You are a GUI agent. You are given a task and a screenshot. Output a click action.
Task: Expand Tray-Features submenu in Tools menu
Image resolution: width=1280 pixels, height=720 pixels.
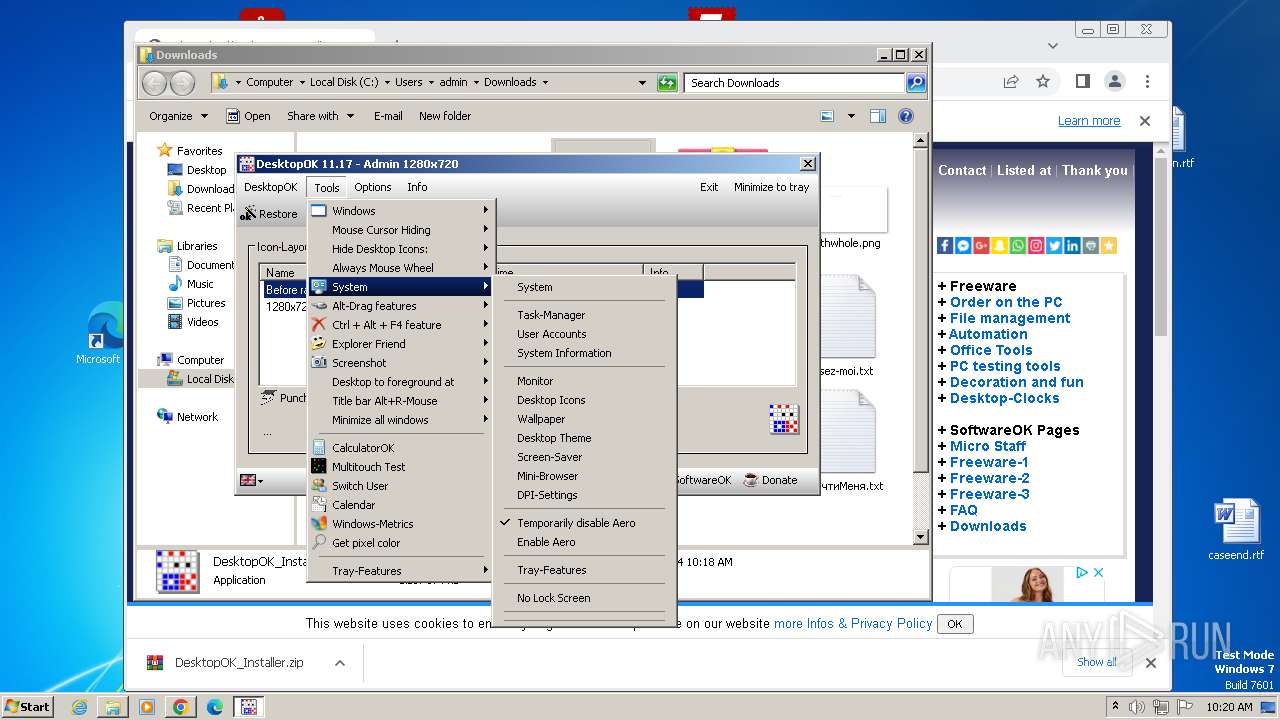(401, 571)
